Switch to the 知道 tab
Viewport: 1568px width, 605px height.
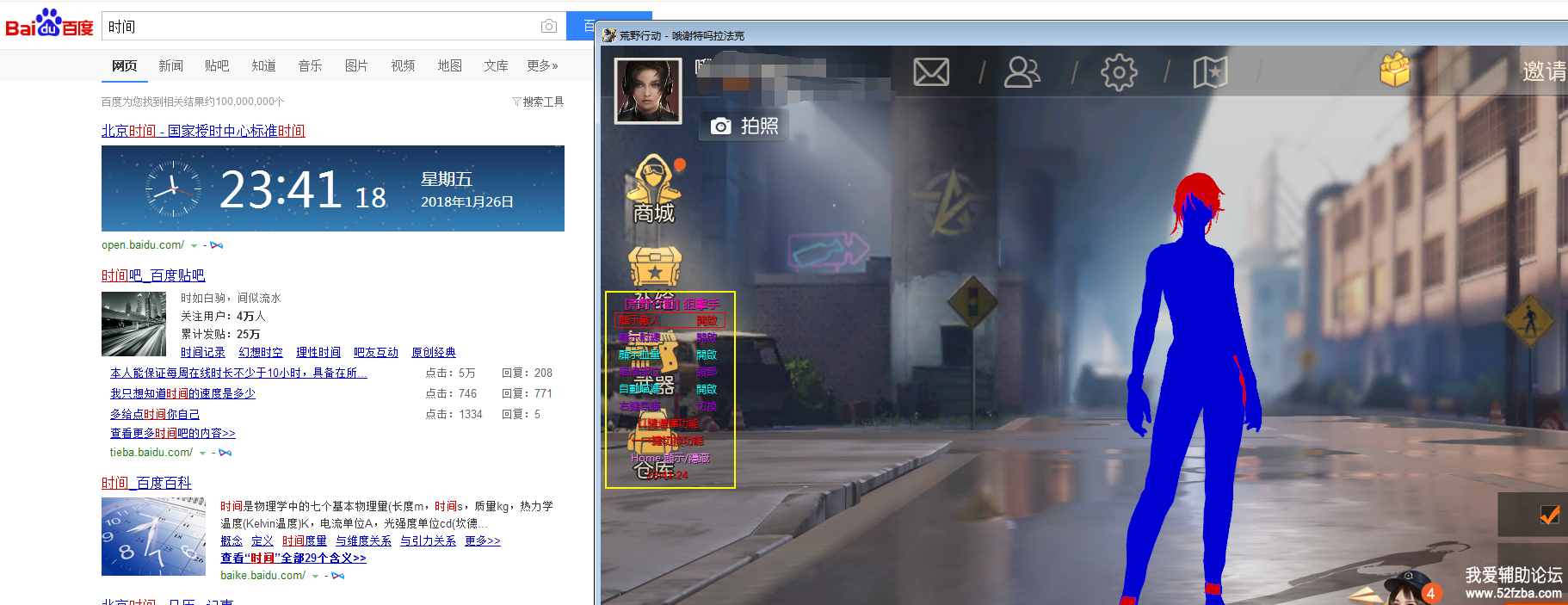tap(263, 65)
